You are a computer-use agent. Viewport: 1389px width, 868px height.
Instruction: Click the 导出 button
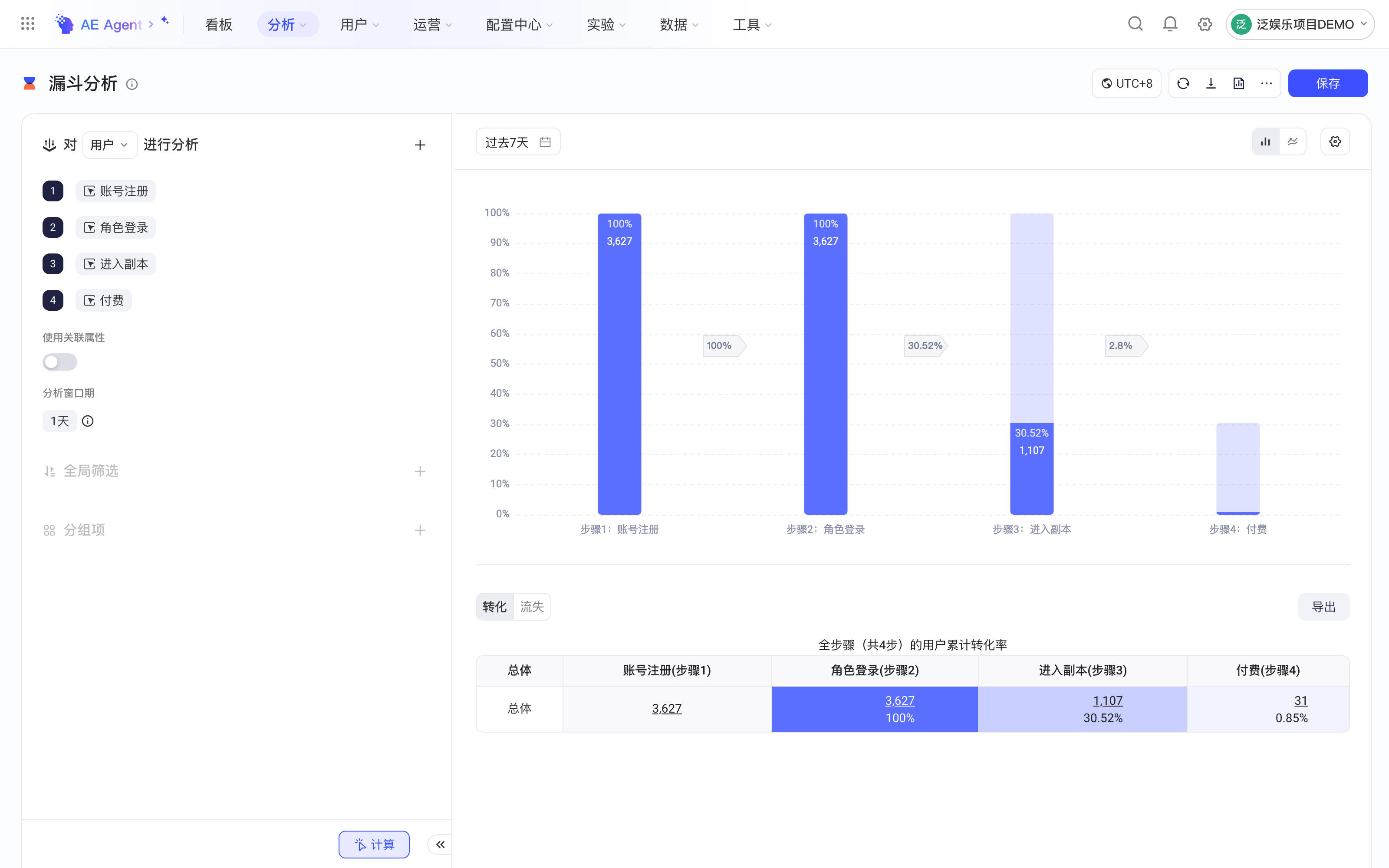1323,607
